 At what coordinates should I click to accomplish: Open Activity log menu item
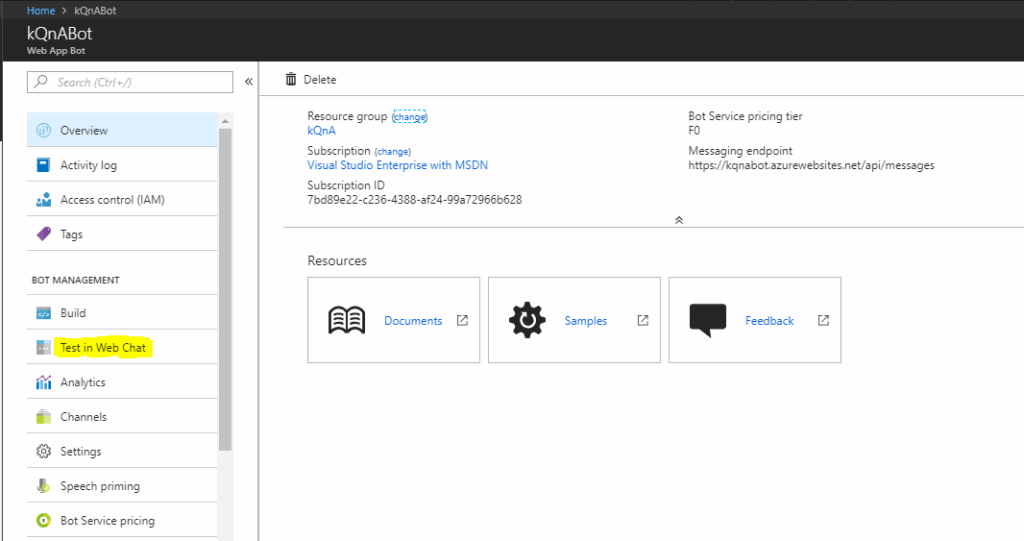pyautogui.click(x=122, y=165)
